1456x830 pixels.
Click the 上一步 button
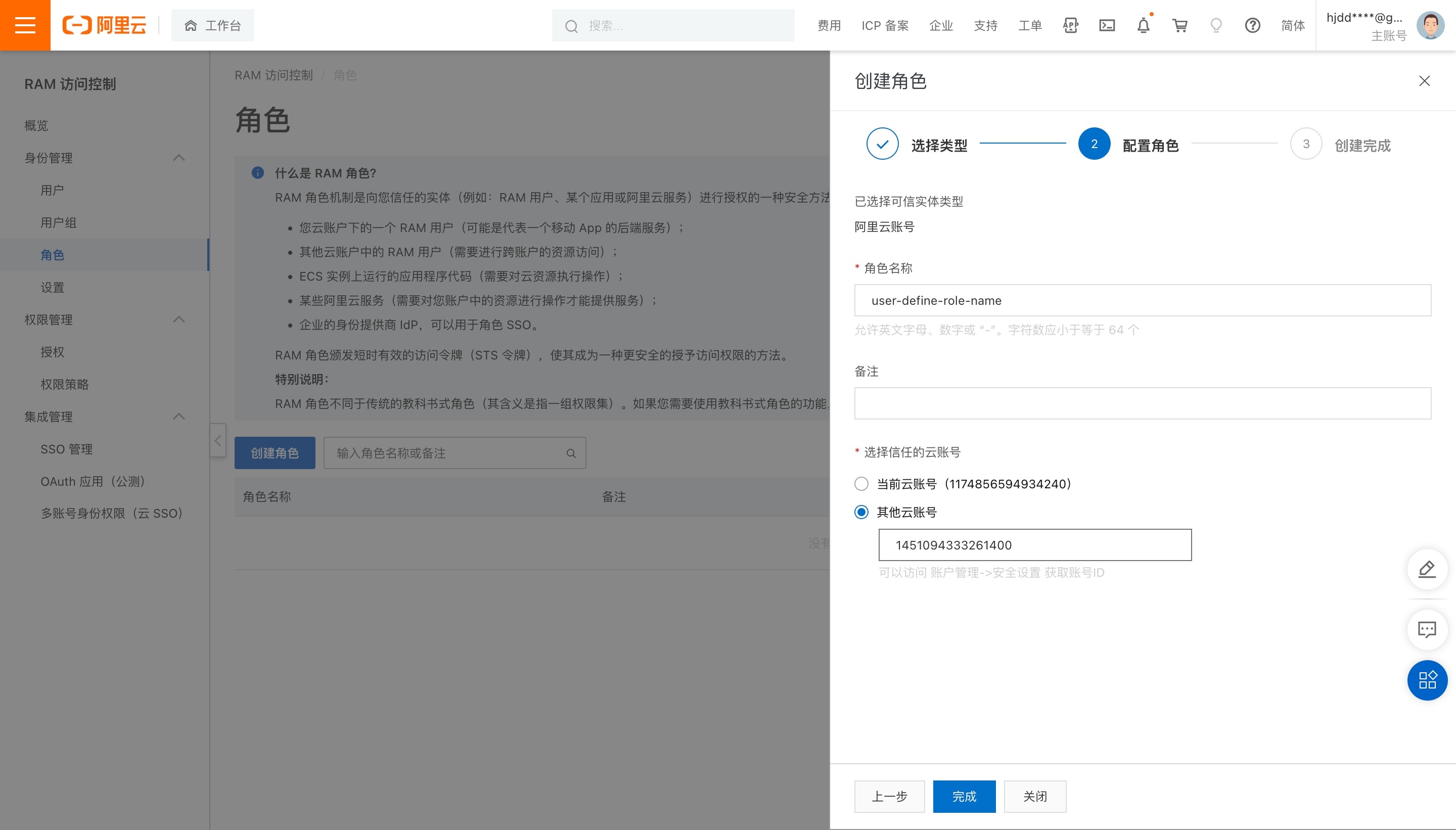[889, 796]
